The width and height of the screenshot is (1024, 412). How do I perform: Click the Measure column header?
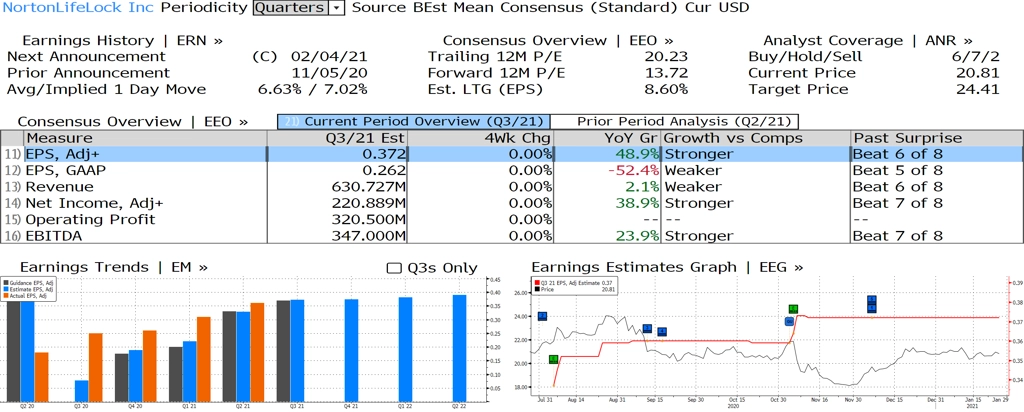(145, 138)
